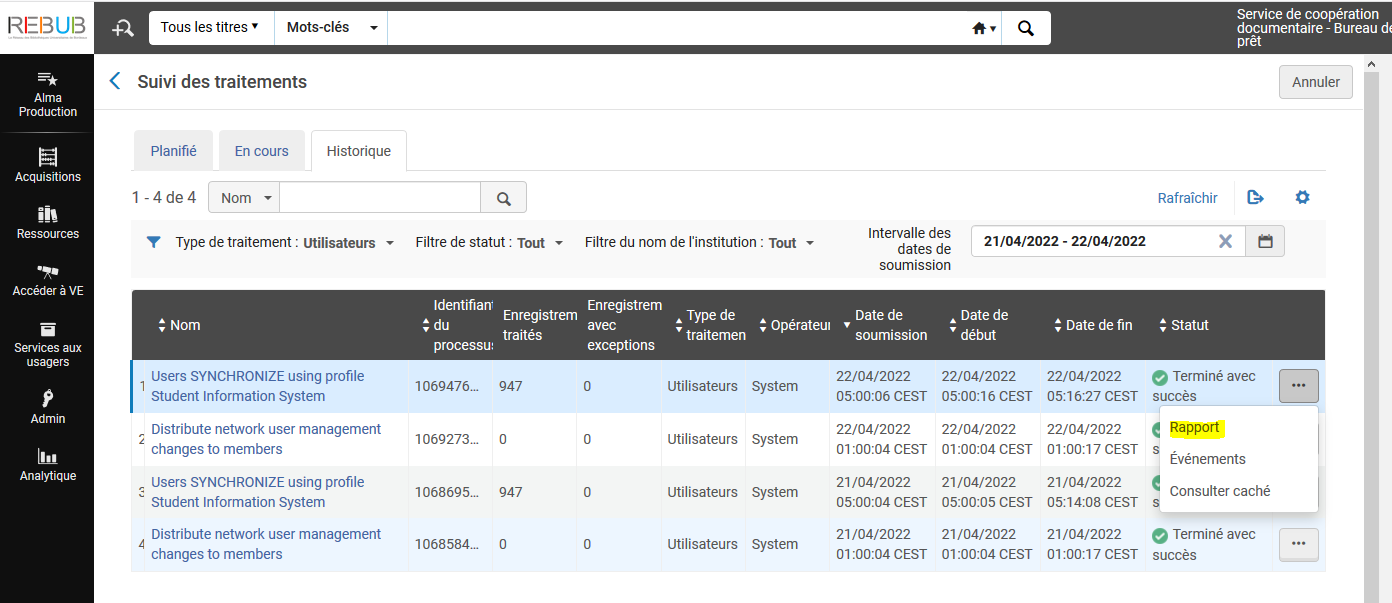Sort by Date de fin column
Screen dimensions: 1392x603
1093,325
